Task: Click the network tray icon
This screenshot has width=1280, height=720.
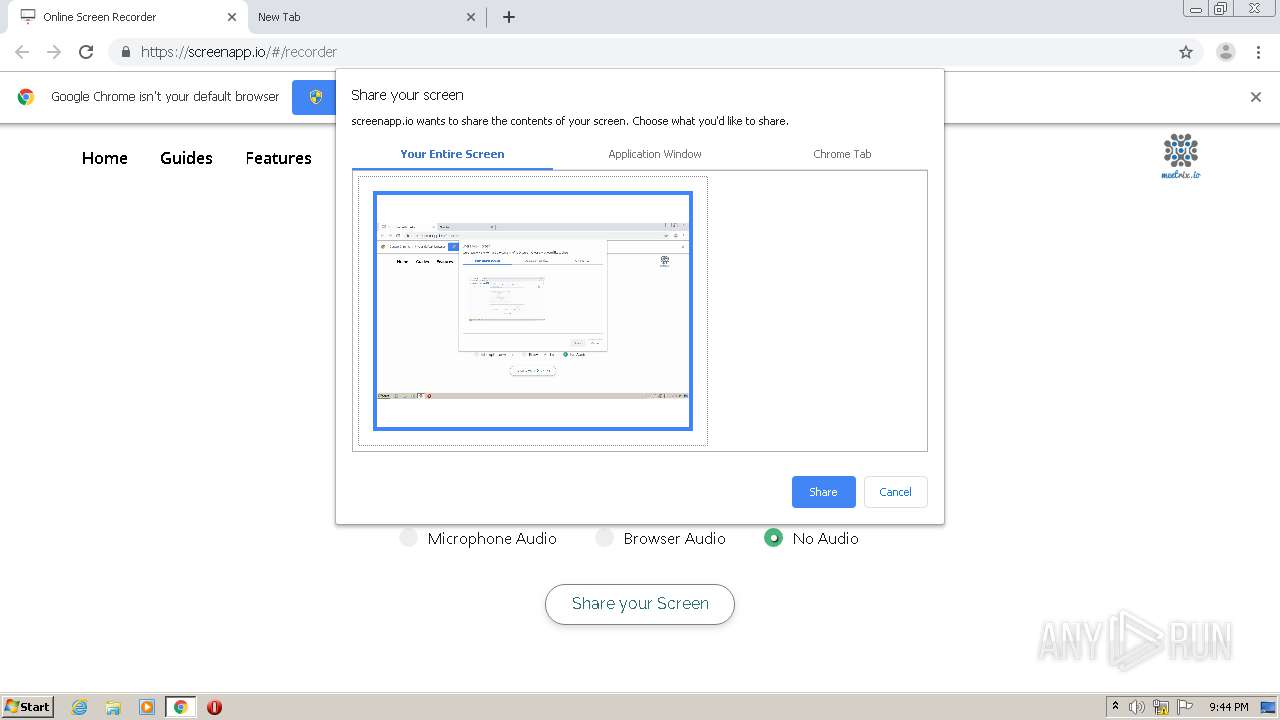Action: (1161, 707)
